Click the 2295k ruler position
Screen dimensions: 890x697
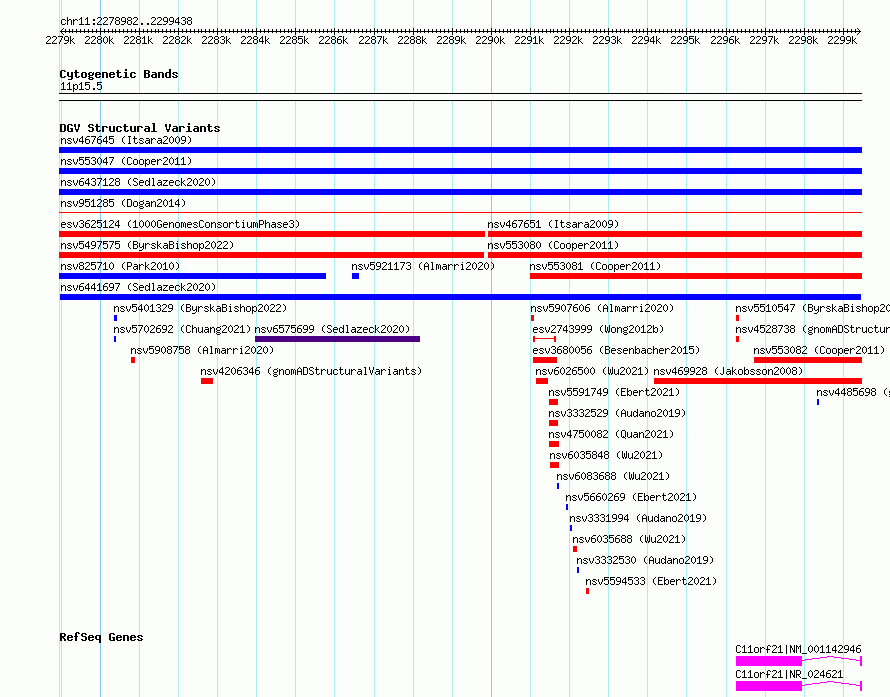(685, 40)
